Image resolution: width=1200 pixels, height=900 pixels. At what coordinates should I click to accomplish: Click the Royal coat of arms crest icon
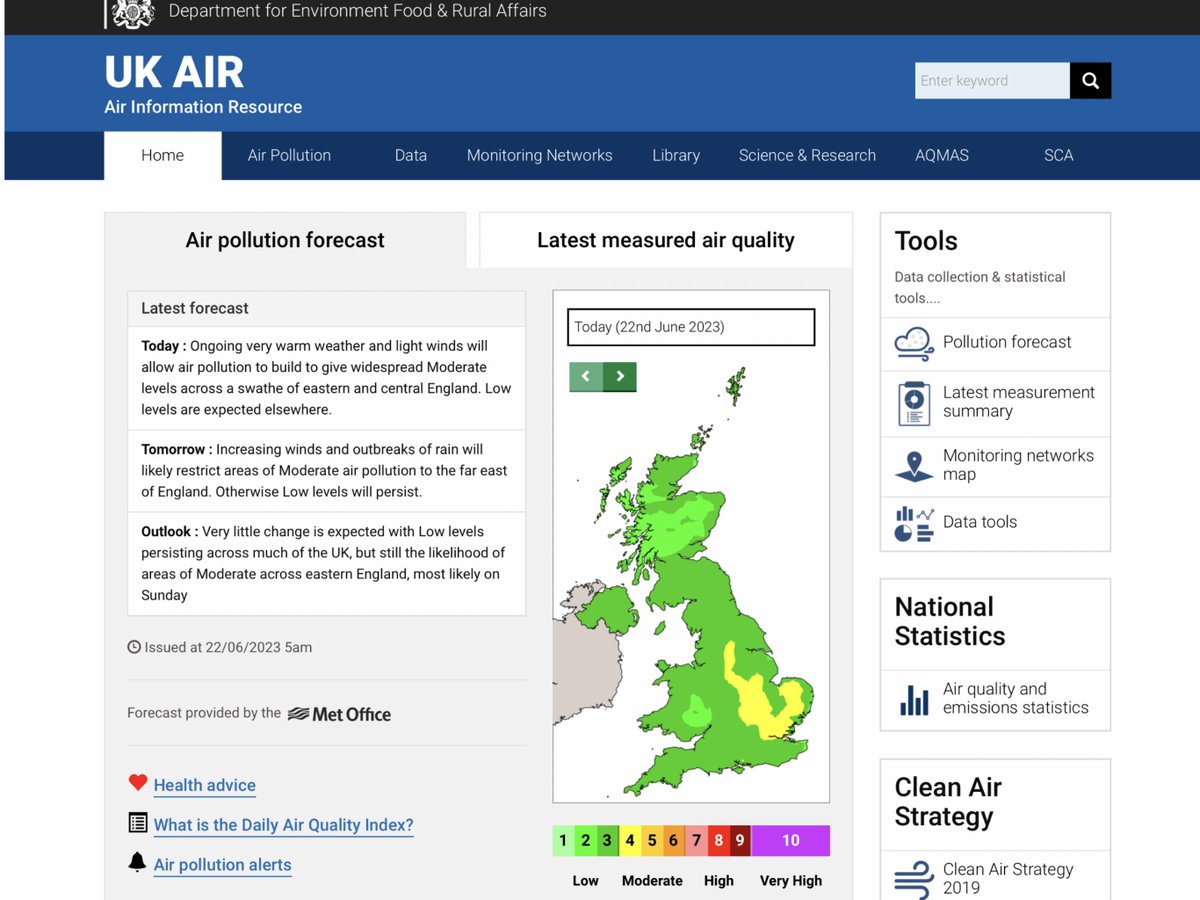[x=132, y=14]
